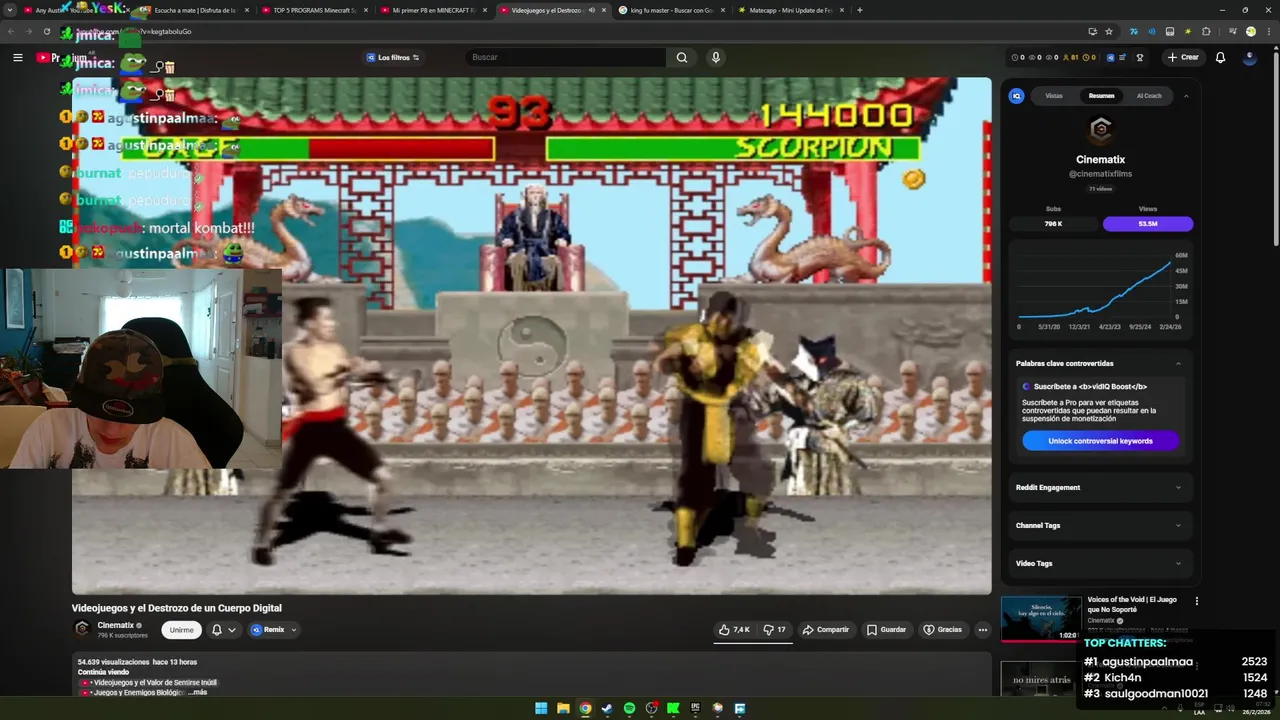Screen dimensions: 1280x720
Task: Click the Cinematix logo in vidIQ panel
Action: click(x=1100, y=129)
